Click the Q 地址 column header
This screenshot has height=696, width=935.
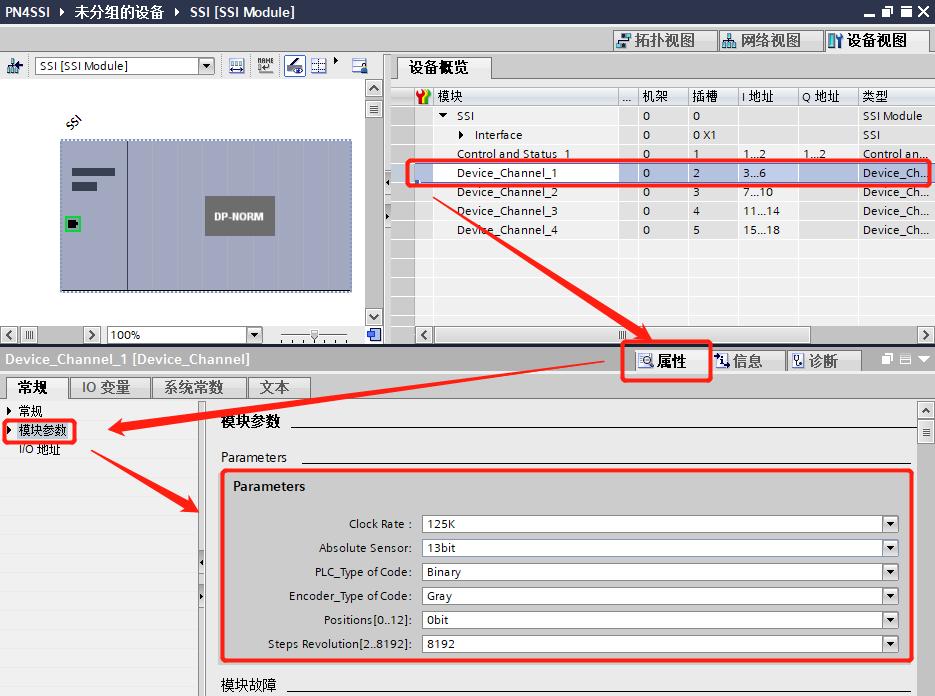click(x=828, y=96)
